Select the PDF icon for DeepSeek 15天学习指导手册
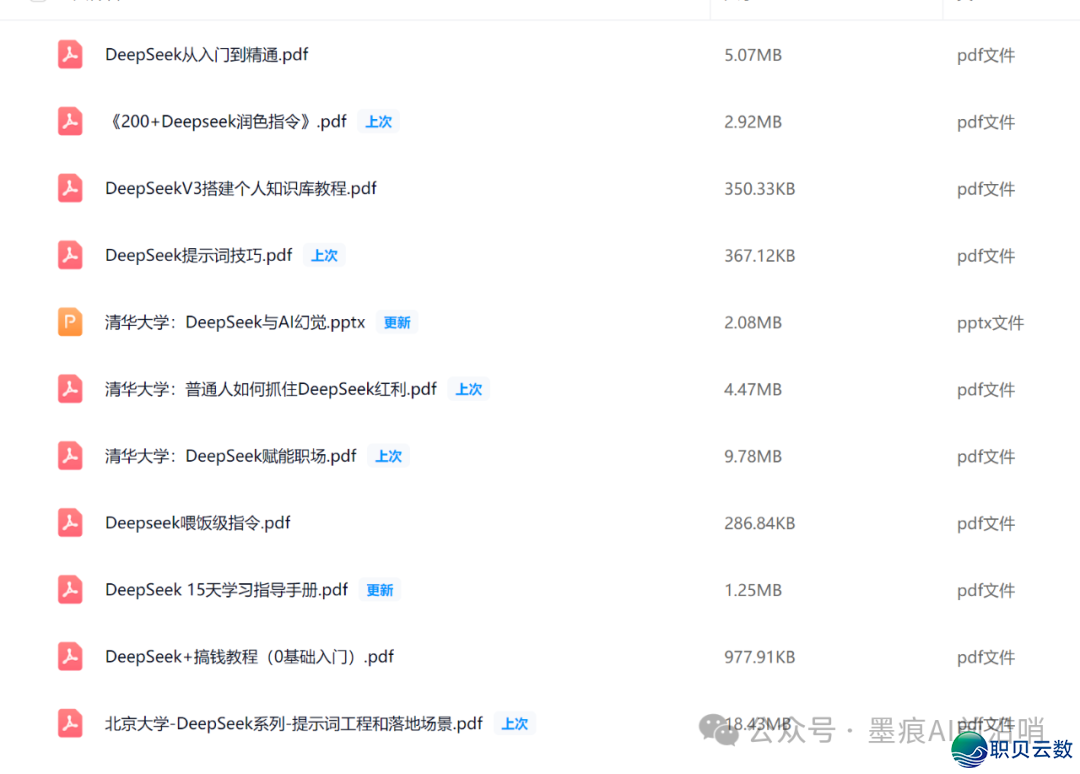This screenshot has height=774, width=1080. pyautogui.click(x=70, y=590)
